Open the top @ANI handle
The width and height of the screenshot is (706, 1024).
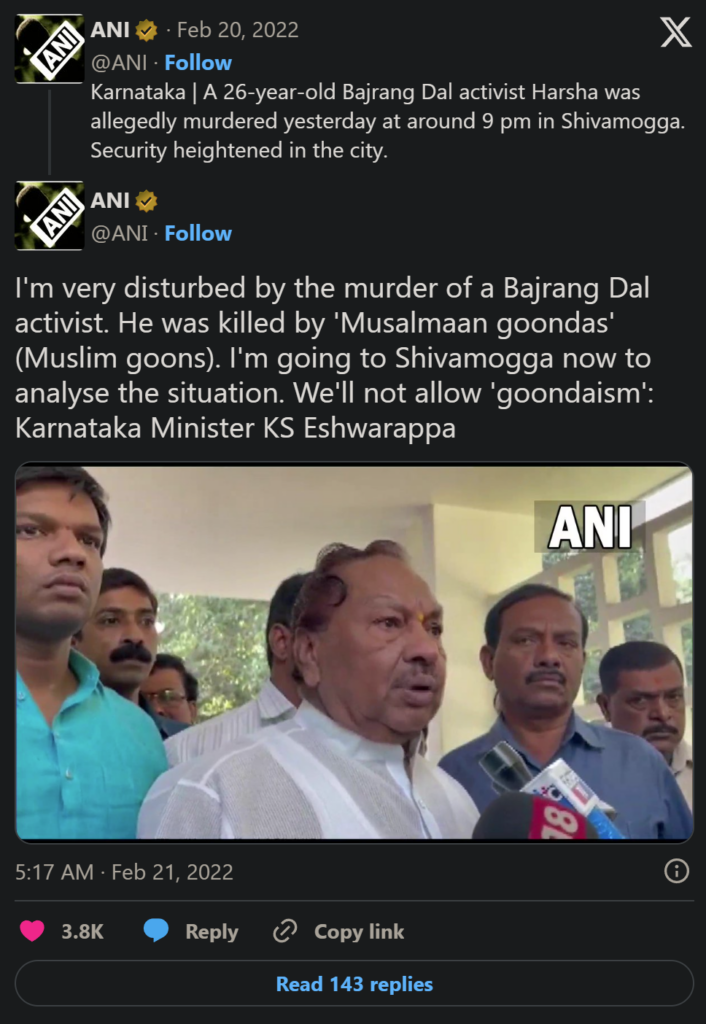[x=119, y=63]
